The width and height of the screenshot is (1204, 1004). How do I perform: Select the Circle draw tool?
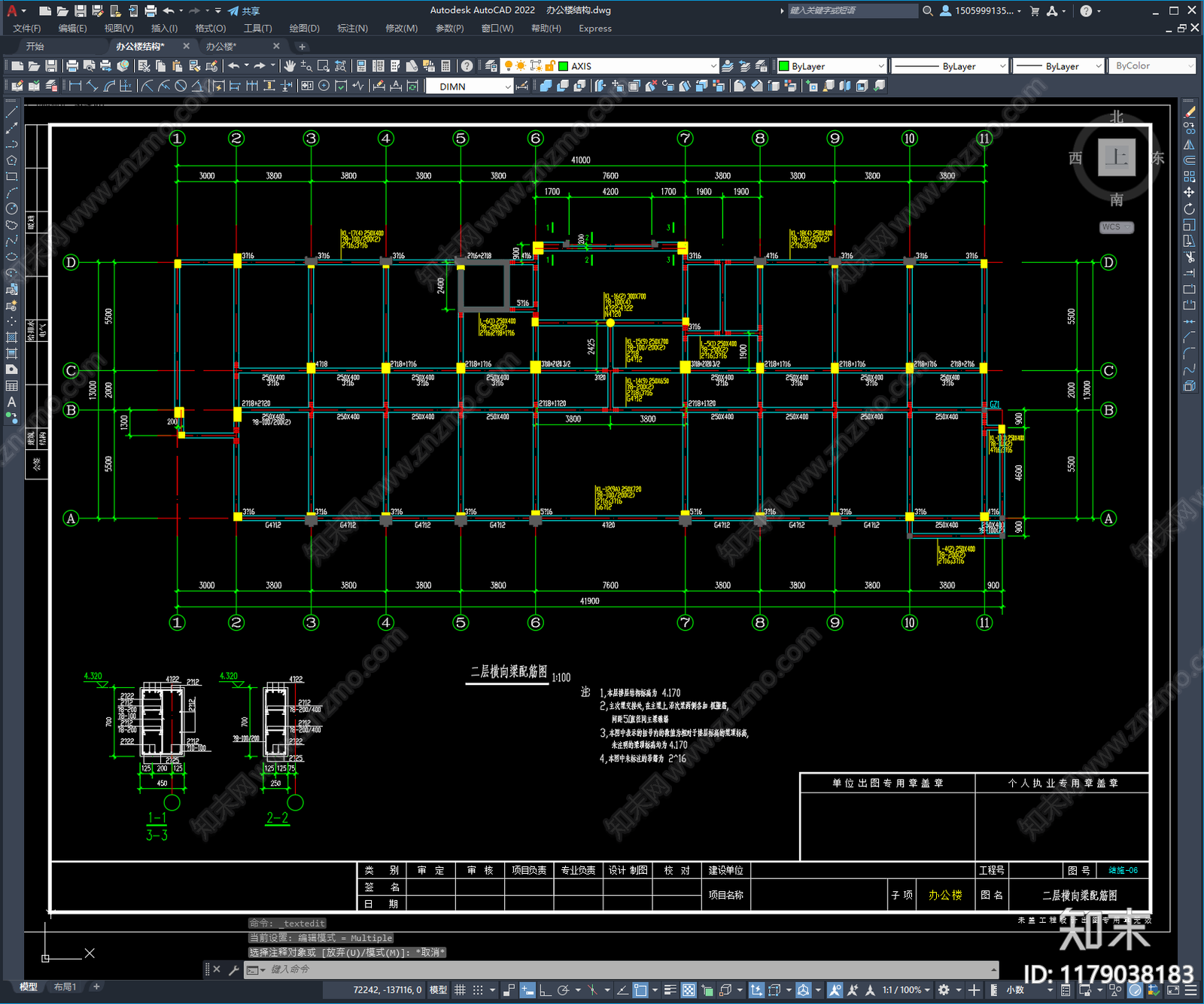[11, 208]
